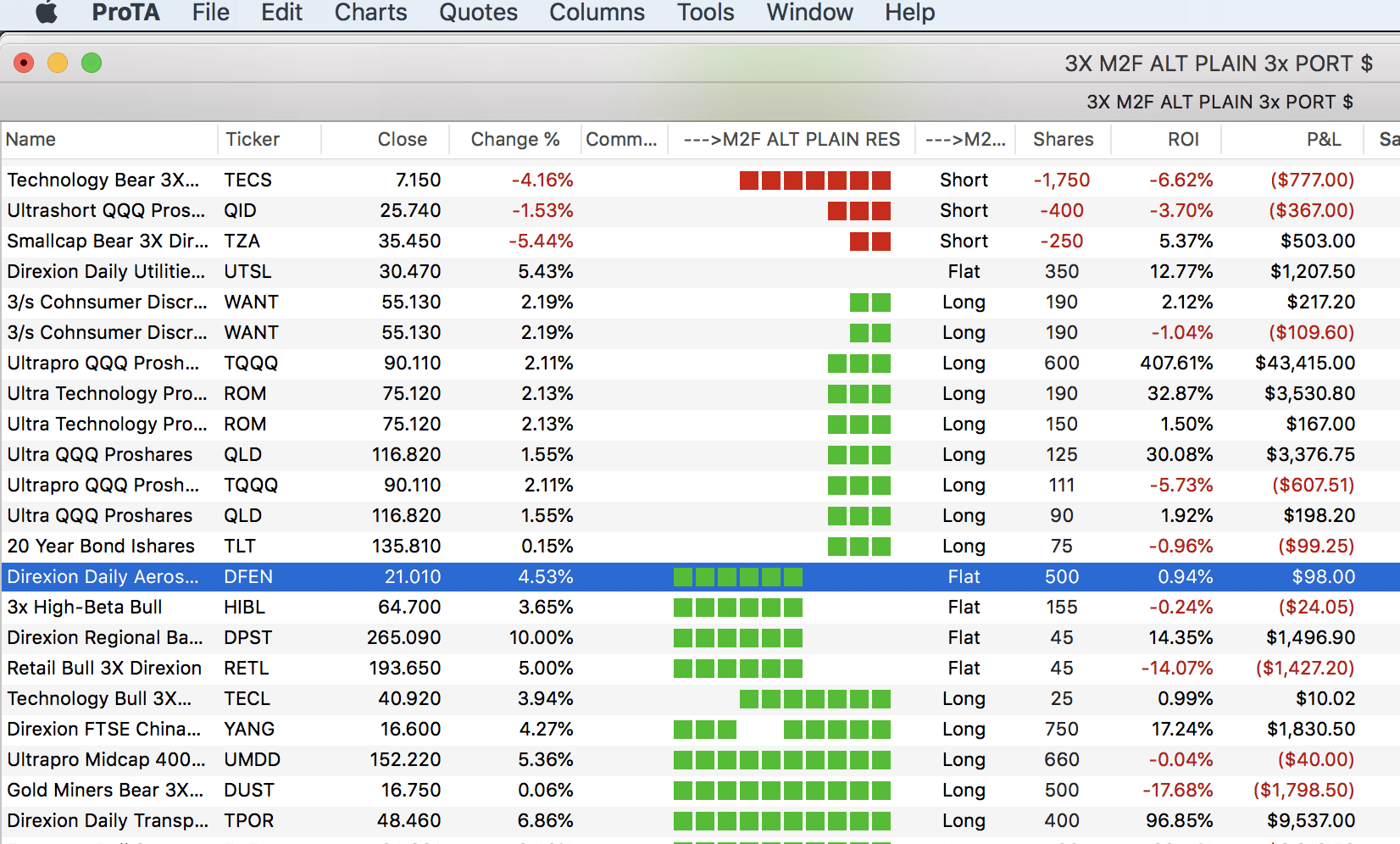Open the Edit menu
The image size is (1400, 844).
pos(281,13)
